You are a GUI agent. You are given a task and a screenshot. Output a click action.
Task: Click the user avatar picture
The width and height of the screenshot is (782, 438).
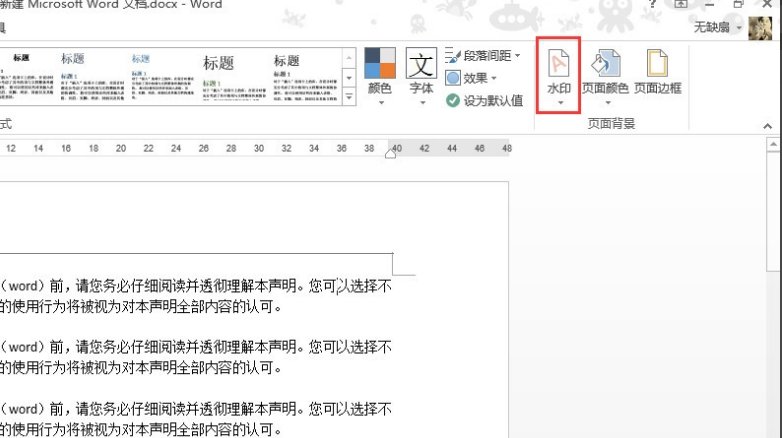[x=760, y=28]
